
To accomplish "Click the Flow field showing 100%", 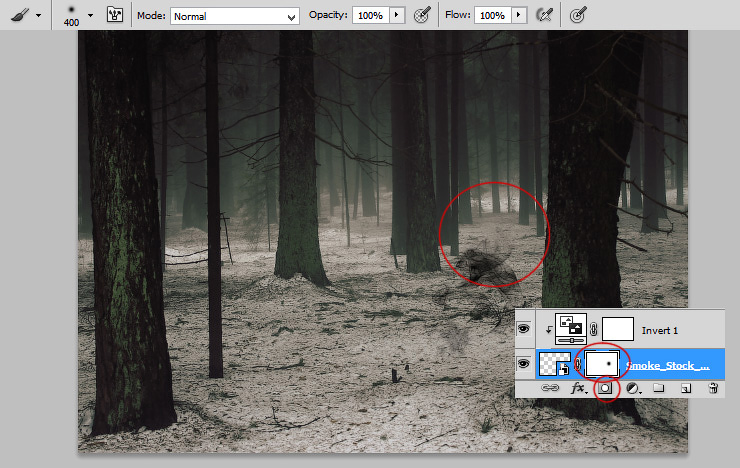I will [492, 16].
